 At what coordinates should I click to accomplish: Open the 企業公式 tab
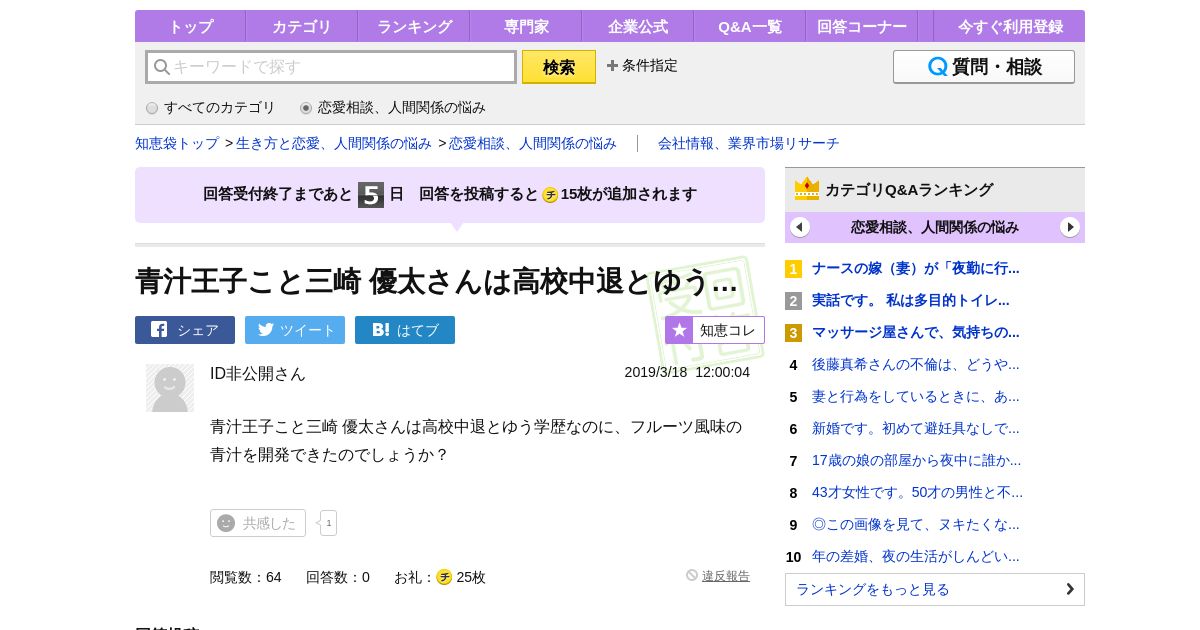[637, 27]
